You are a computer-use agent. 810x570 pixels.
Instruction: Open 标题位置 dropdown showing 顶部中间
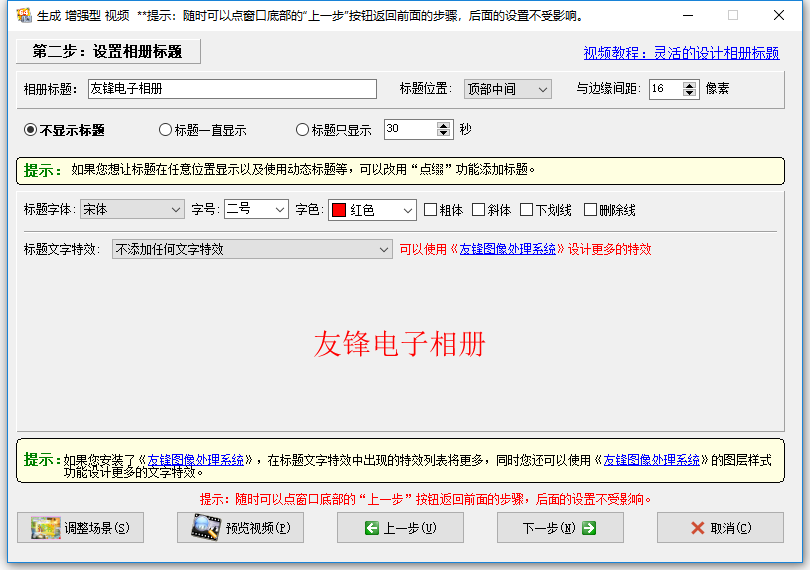pos(507,89)
